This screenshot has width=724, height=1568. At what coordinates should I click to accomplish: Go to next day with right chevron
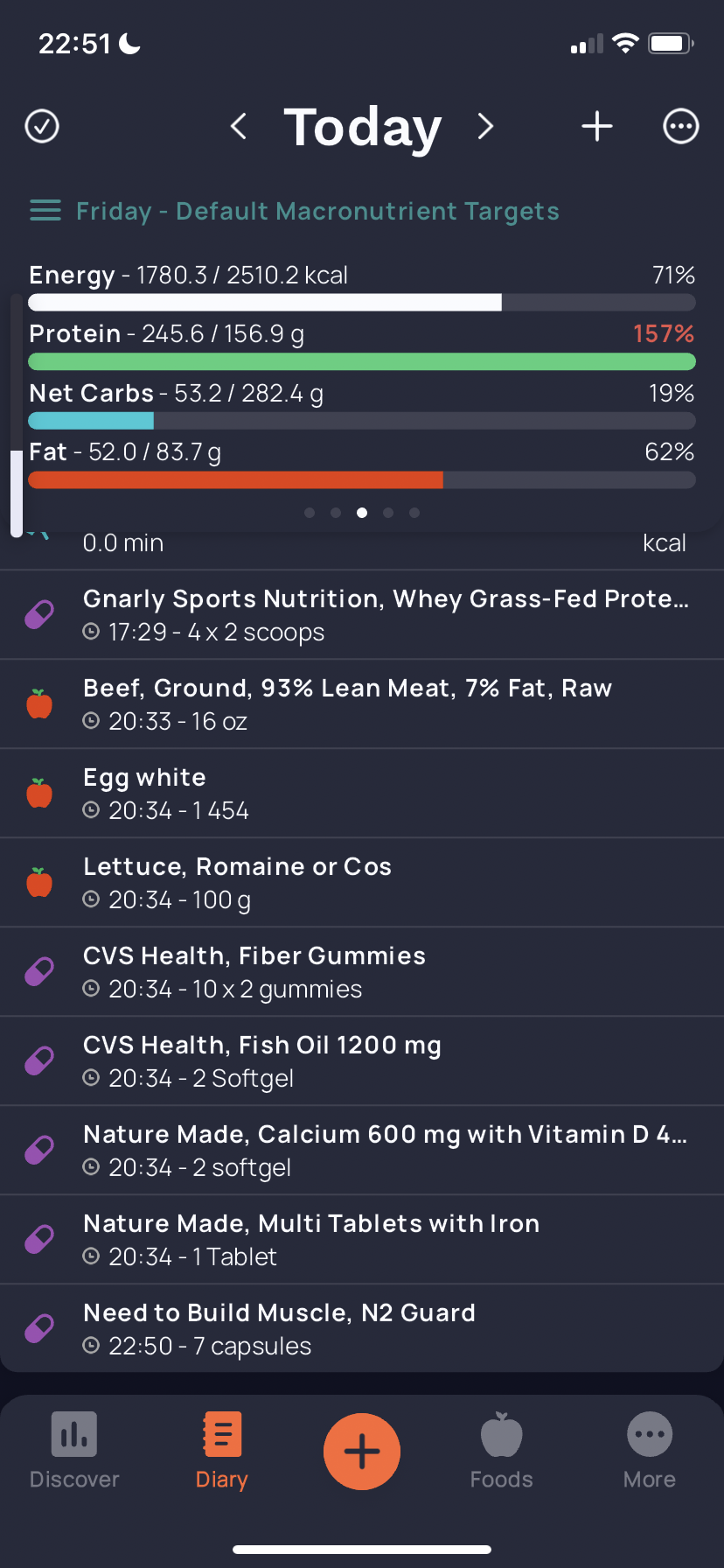(485, 126)
